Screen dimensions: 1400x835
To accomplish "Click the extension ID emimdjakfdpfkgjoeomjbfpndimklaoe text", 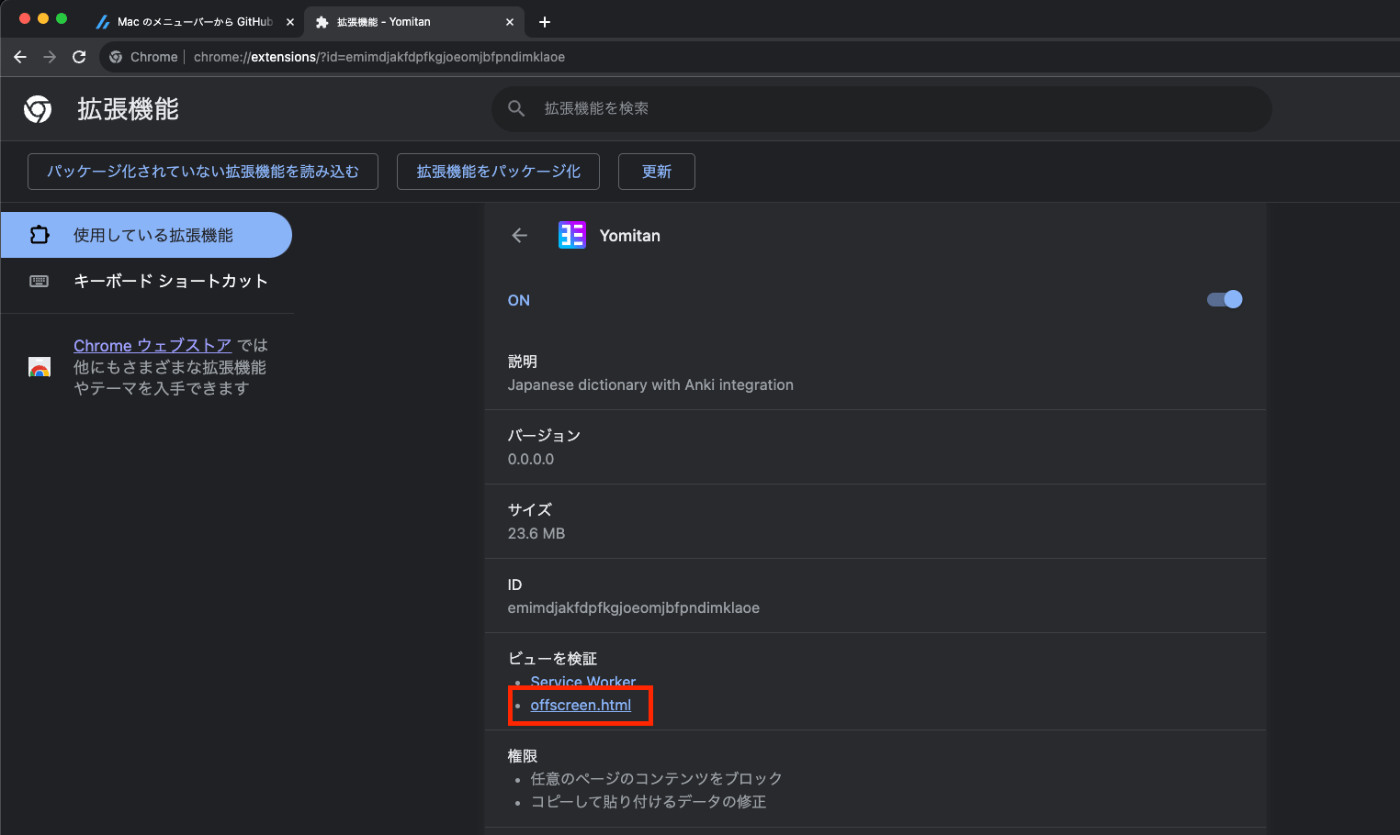I will click(x=634, y=607).
